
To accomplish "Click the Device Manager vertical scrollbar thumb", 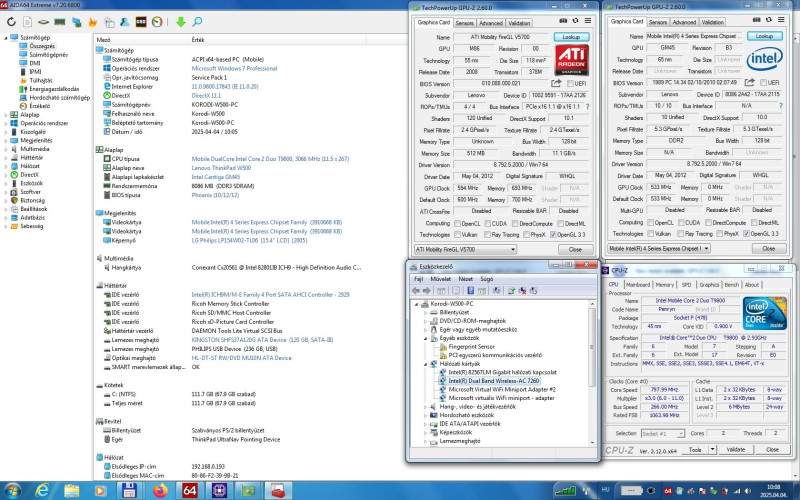I will pyautogui.click(x=592, y=347).
